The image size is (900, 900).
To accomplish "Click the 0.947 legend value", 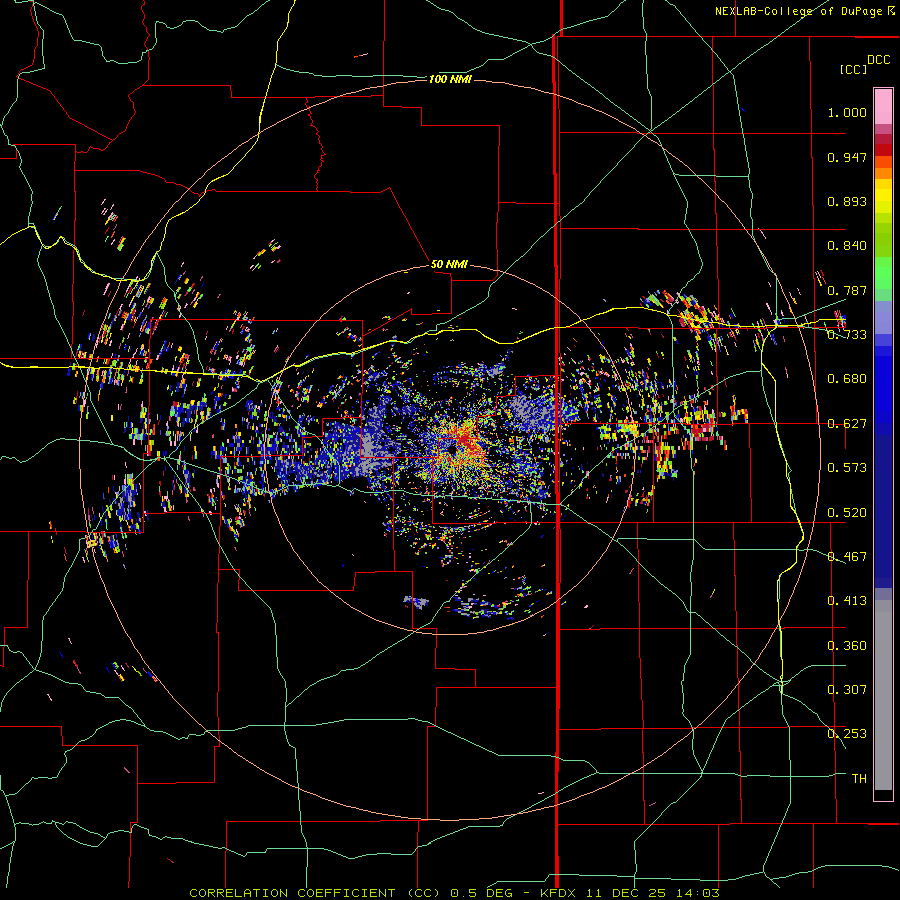I will [x=847, y=157].
